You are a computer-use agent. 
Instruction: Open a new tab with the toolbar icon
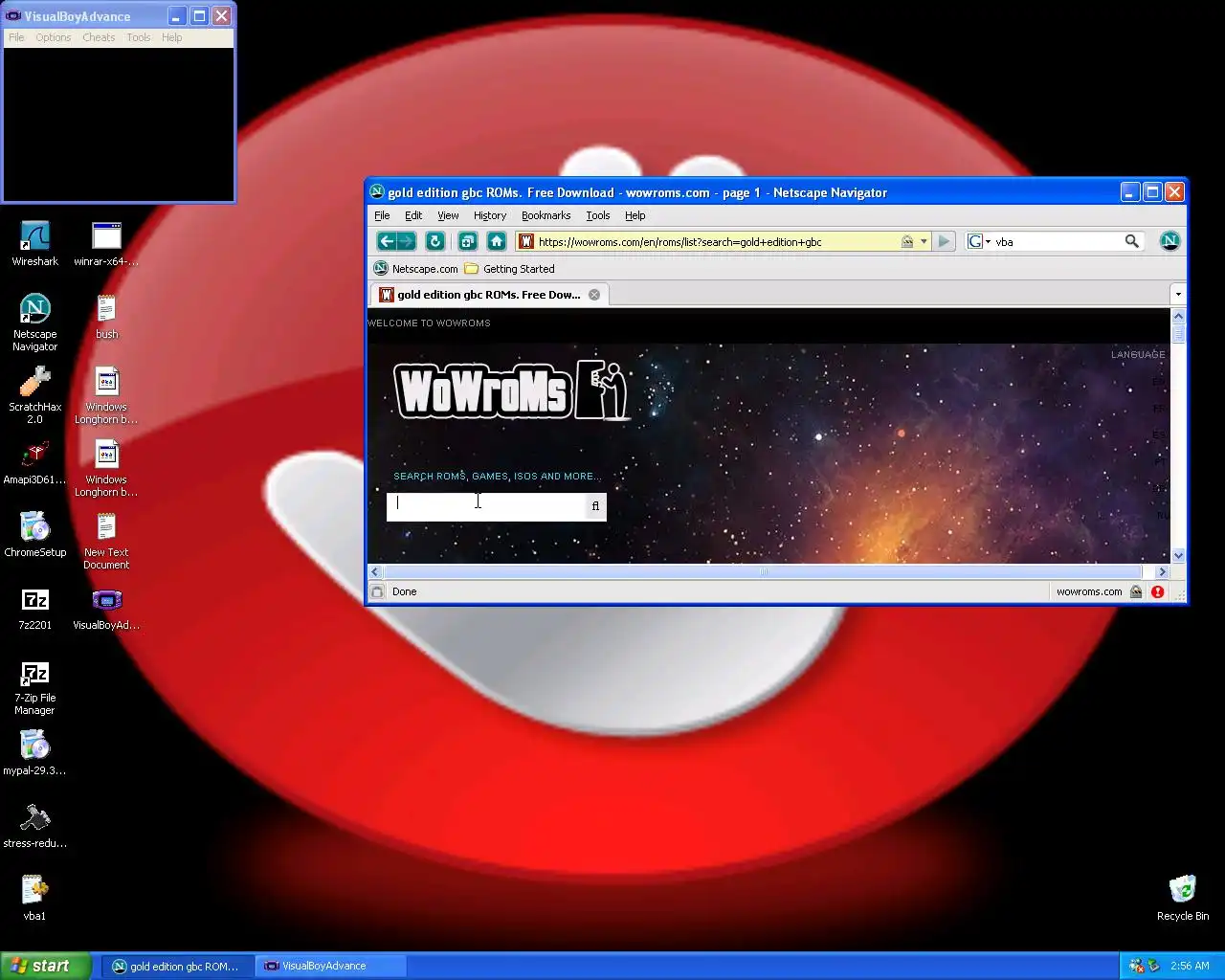[467, 241]
